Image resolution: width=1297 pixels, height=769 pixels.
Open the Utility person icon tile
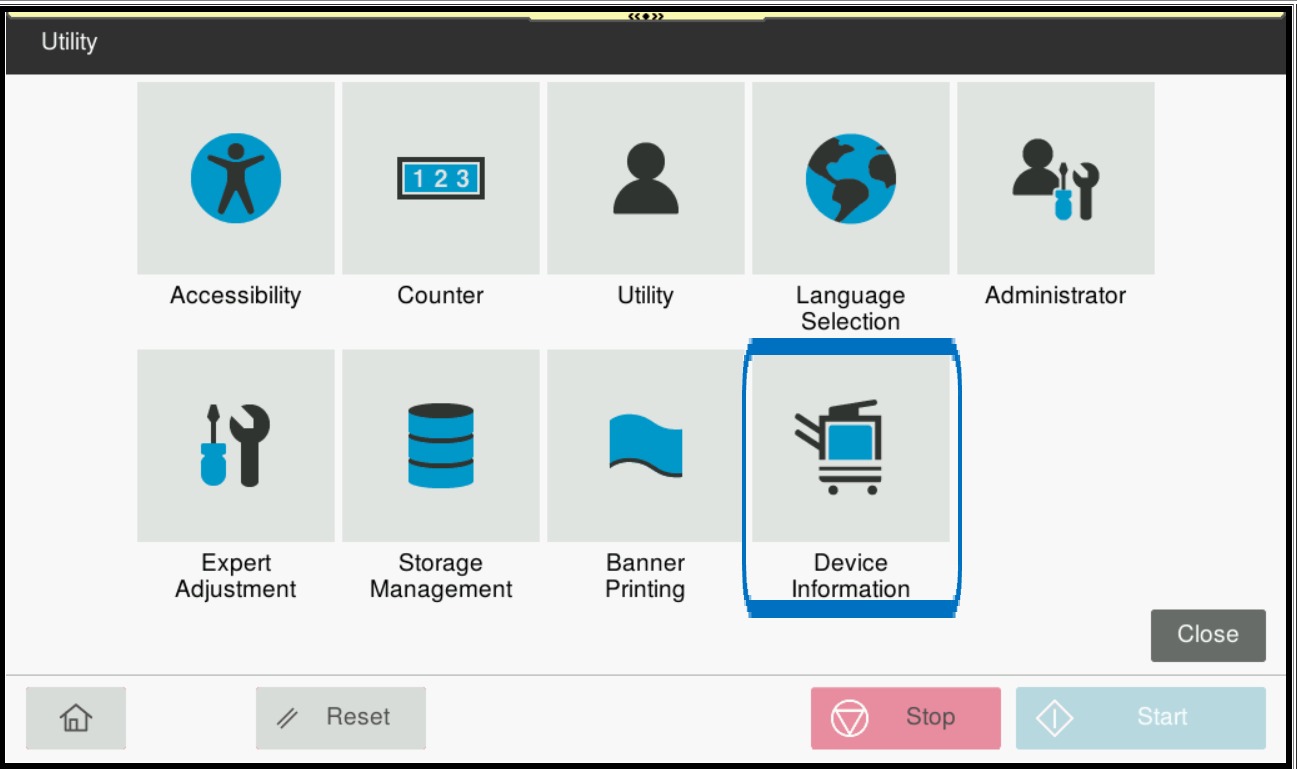(646, 179)
